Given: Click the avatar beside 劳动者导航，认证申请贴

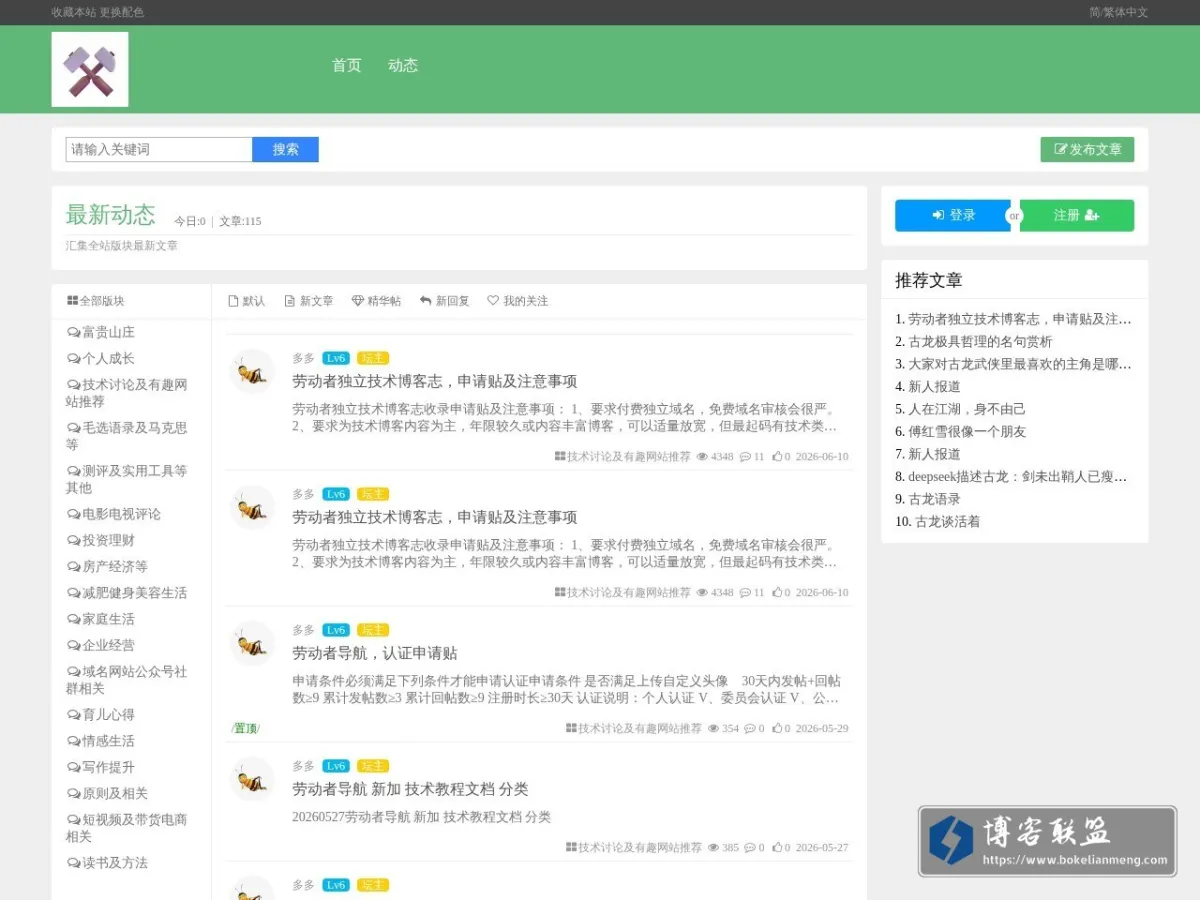Looking at the screenshot, I should click(252, 643).
